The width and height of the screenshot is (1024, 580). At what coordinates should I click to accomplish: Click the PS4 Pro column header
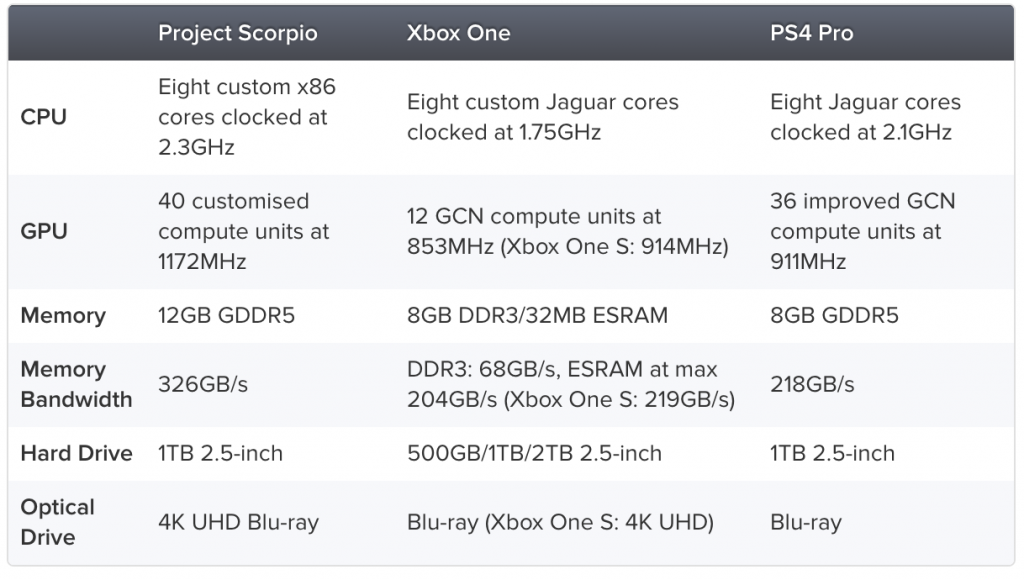click(811, 33)
